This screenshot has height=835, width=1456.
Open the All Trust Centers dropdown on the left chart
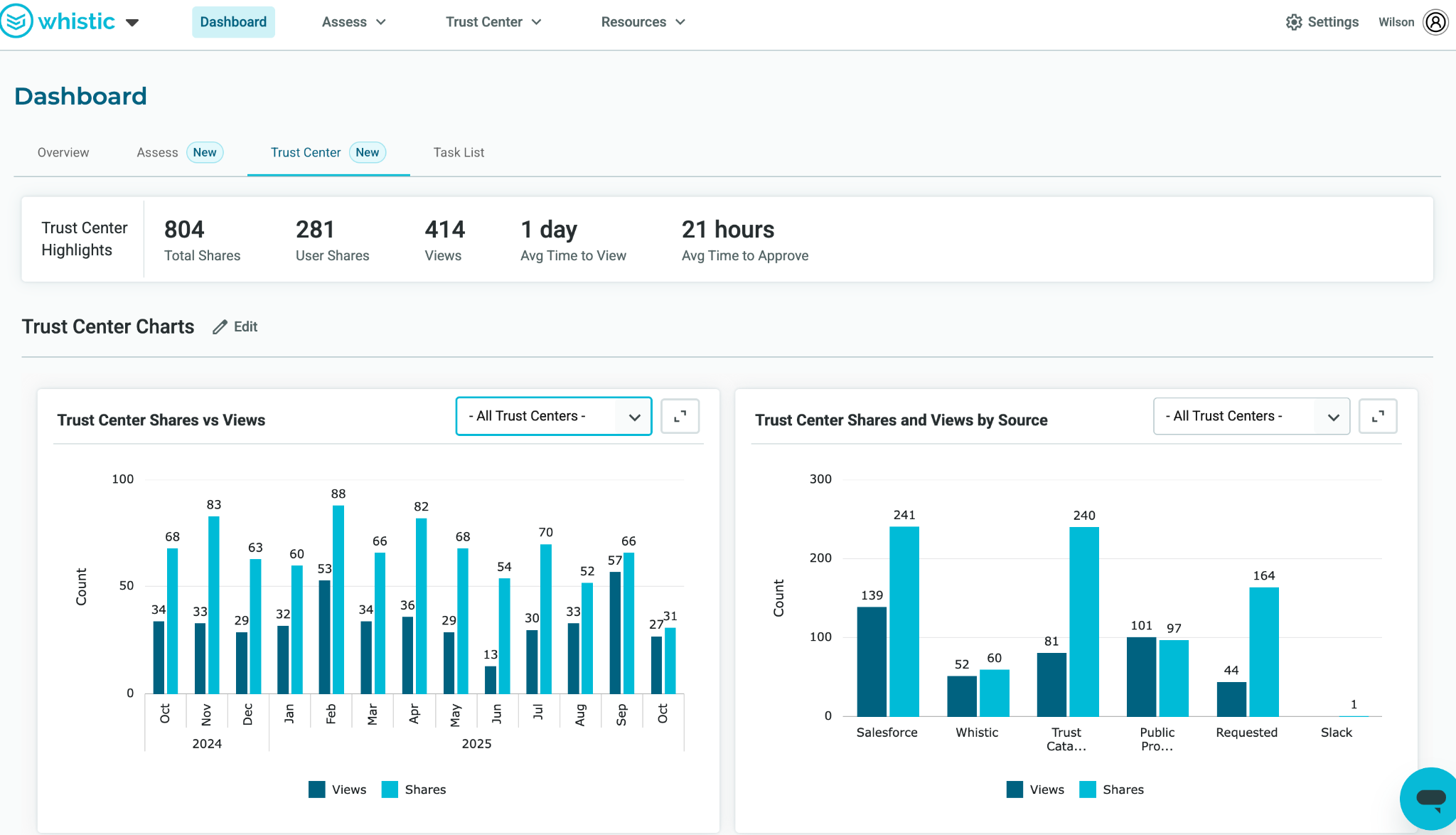(553, 416)
